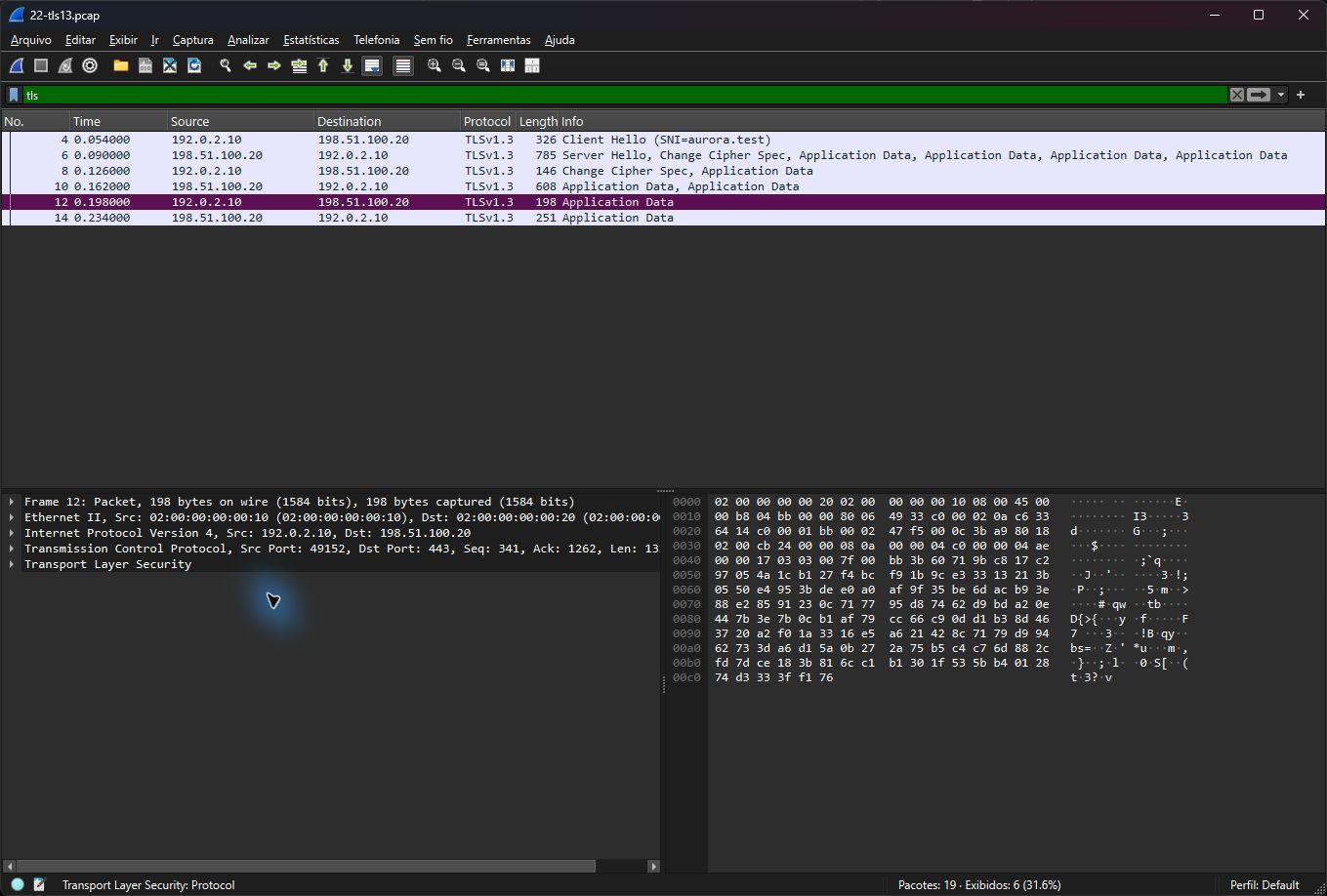This screenshot has width=1327, height=896.
Task: Open the Estatísticas menu
Action: click(311, 40)
